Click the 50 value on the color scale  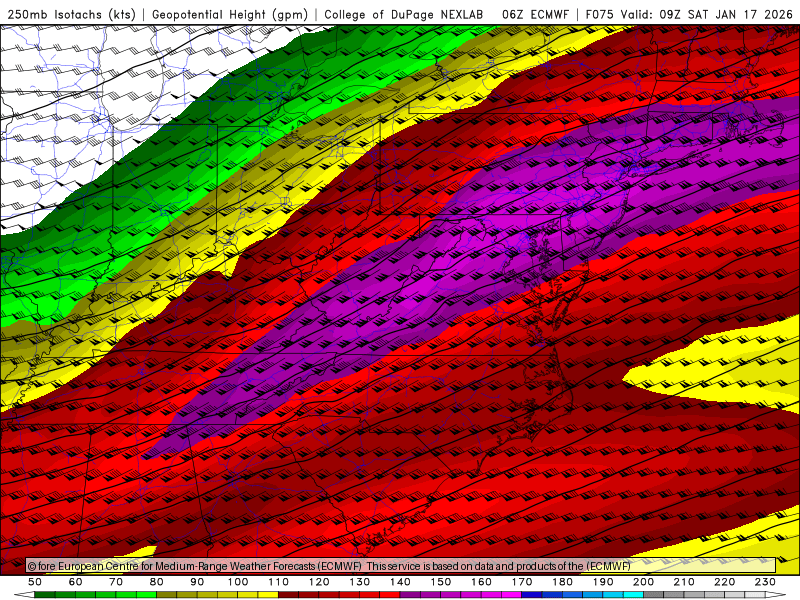tap(35, 582)
